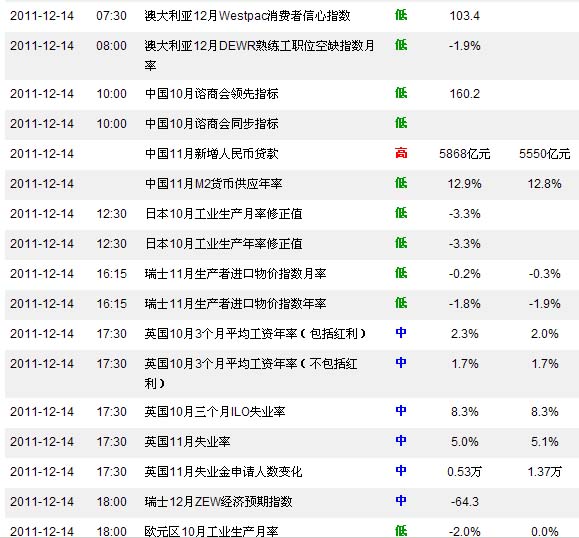Click the 5.0% previous value
The image size is (579, 538).
pos(465,441)
